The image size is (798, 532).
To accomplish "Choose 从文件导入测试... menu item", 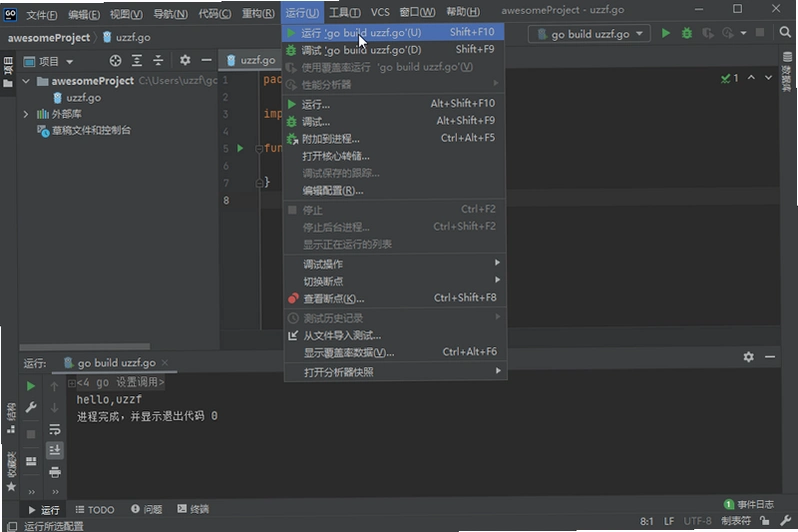I will (394, 335).
